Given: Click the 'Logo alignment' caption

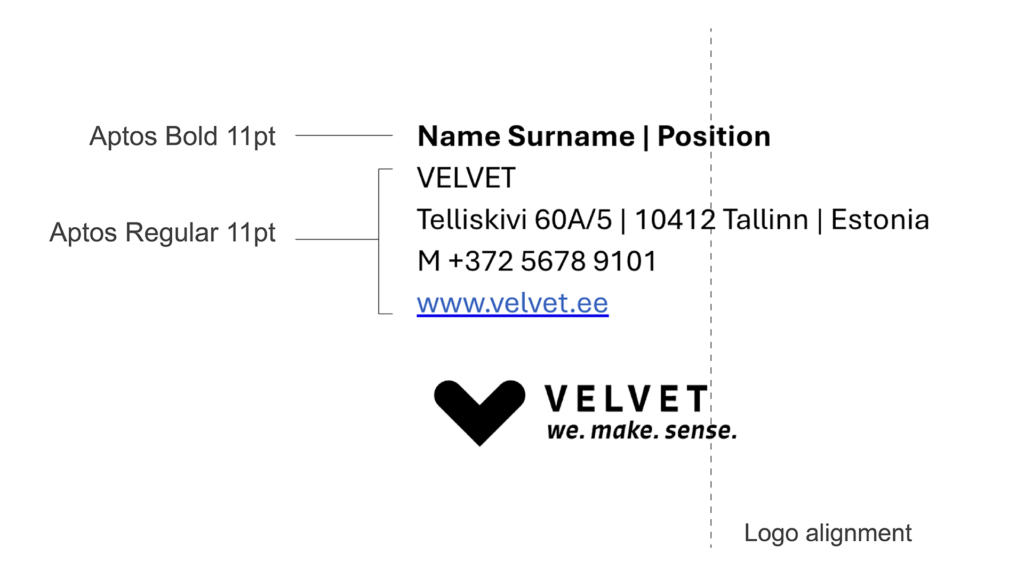Looking at the screenshot, I should pyautogui.click(x=827, y=533).
